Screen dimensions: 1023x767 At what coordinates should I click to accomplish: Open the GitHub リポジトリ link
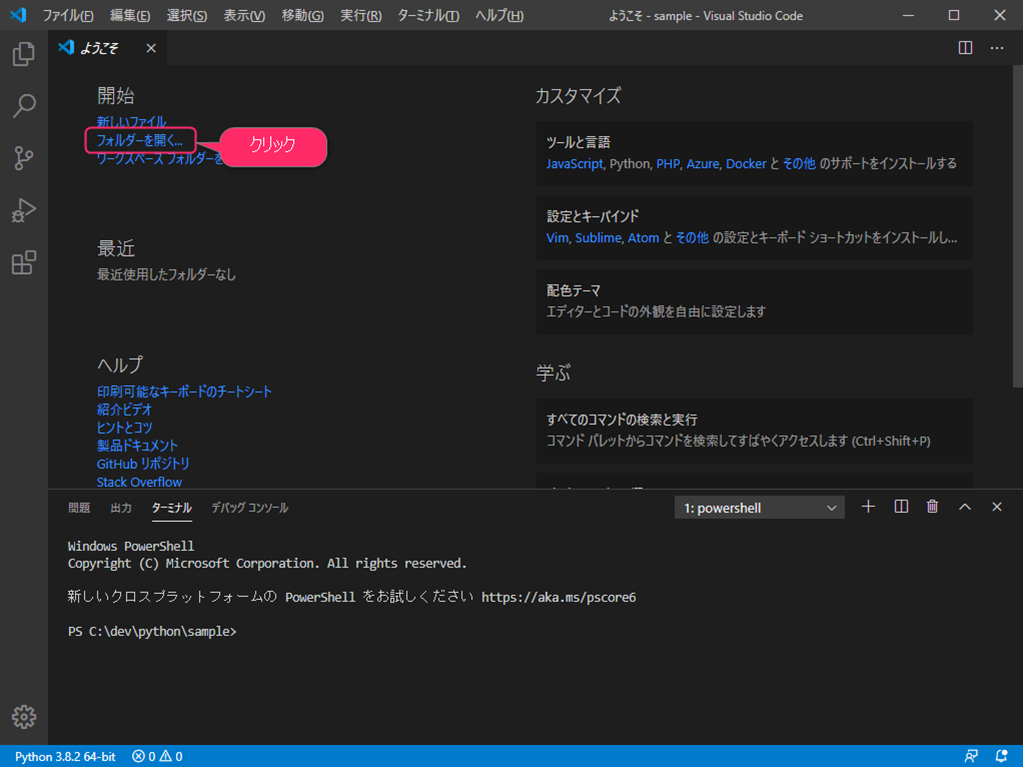pos(143,464)
